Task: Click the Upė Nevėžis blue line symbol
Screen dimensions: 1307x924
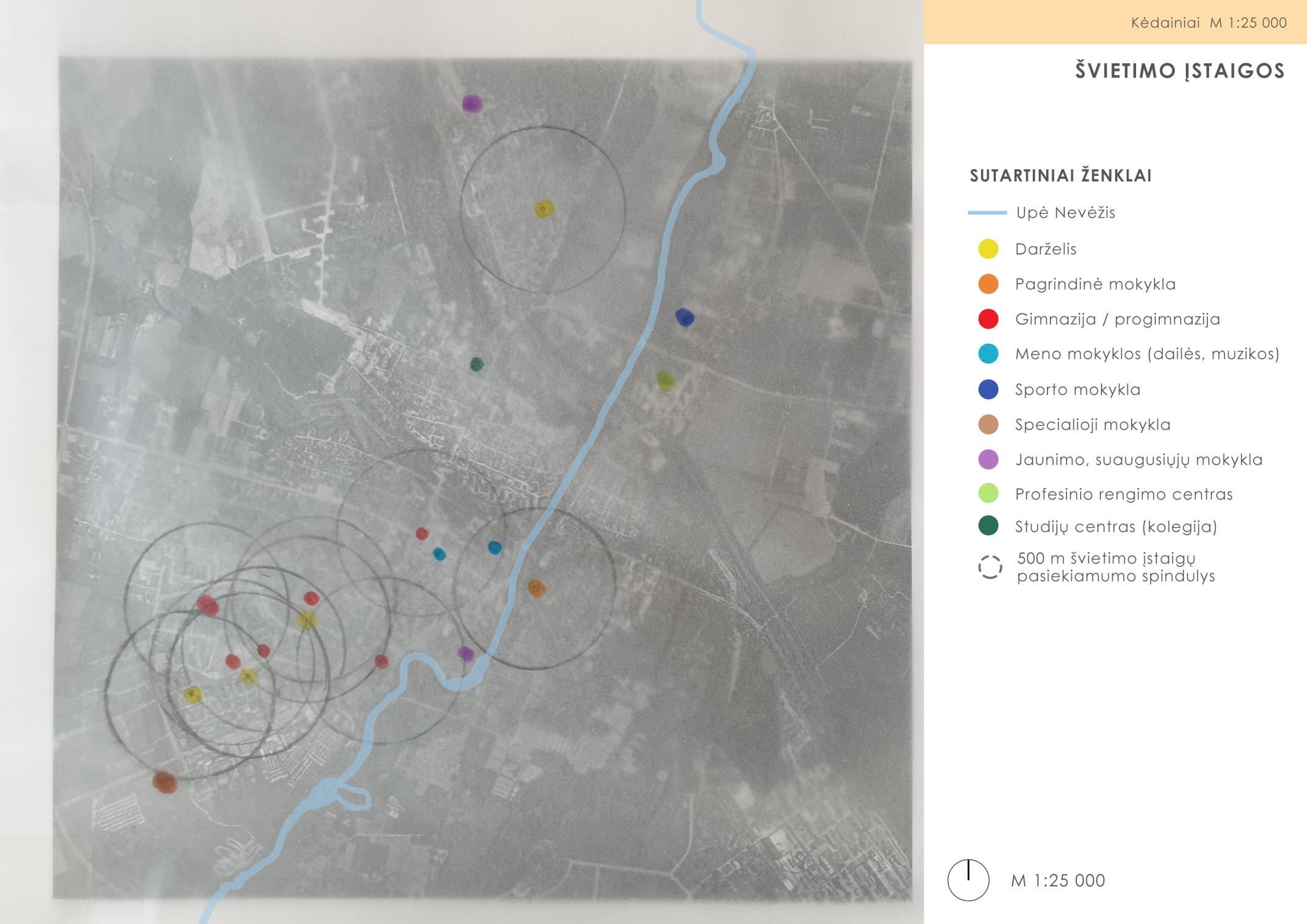Action: coord(987,213)
